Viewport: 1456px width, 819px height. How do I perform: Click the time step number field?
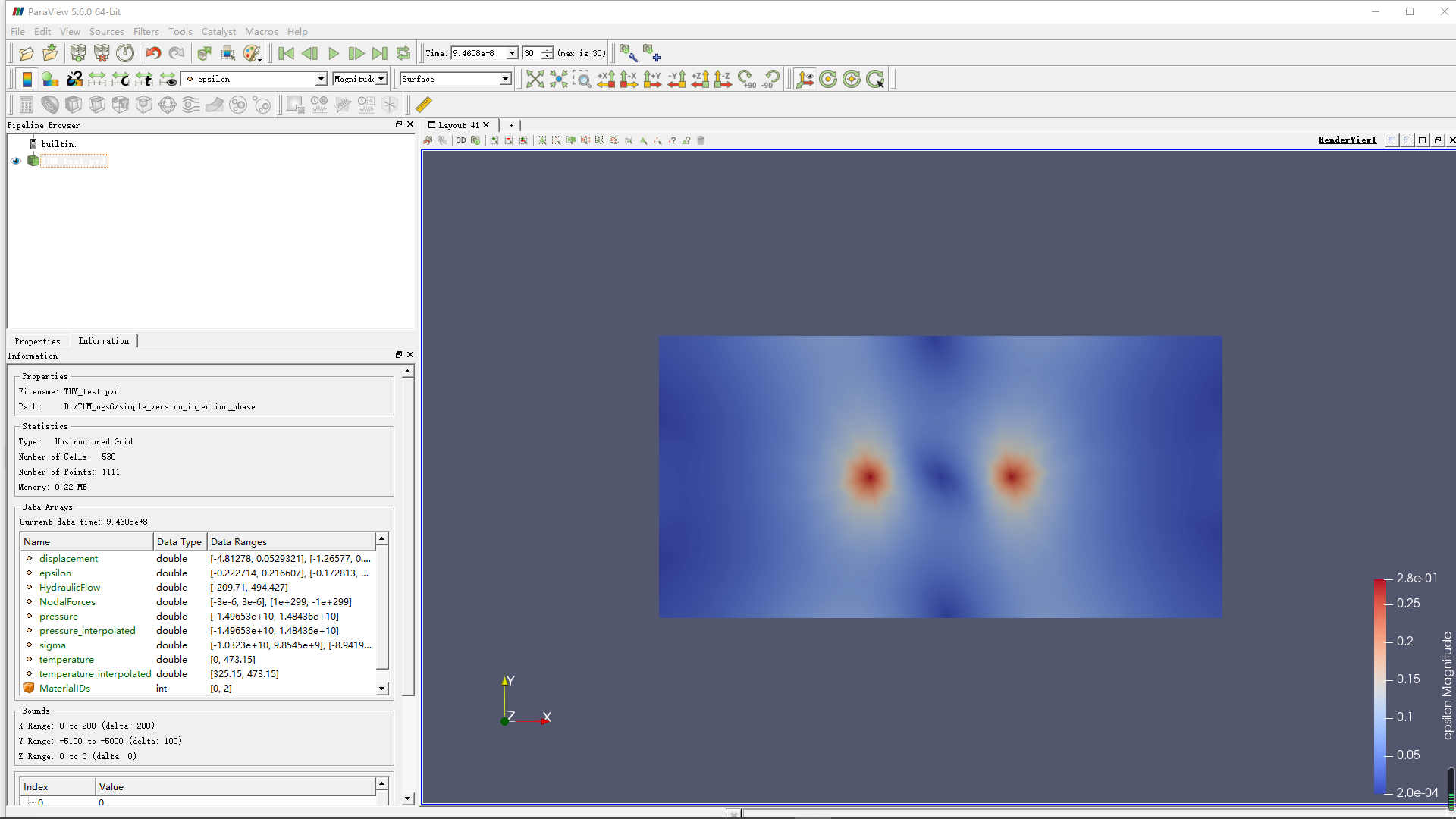coord(532,53)
